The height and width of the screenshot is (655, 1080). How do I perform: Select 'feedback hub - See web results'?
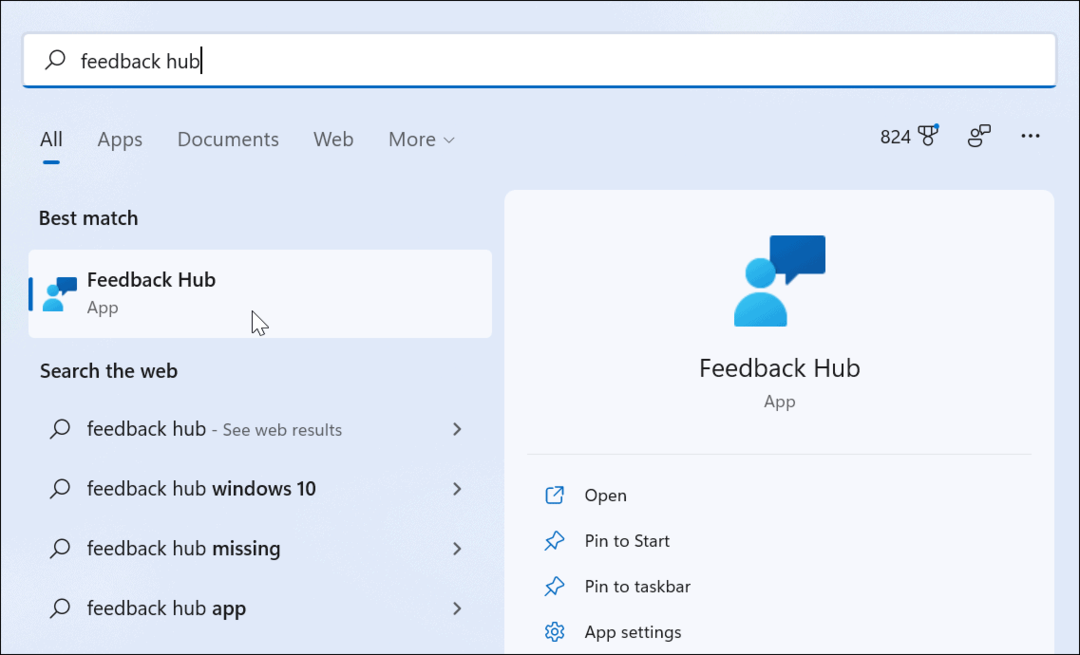click(214, 429)
